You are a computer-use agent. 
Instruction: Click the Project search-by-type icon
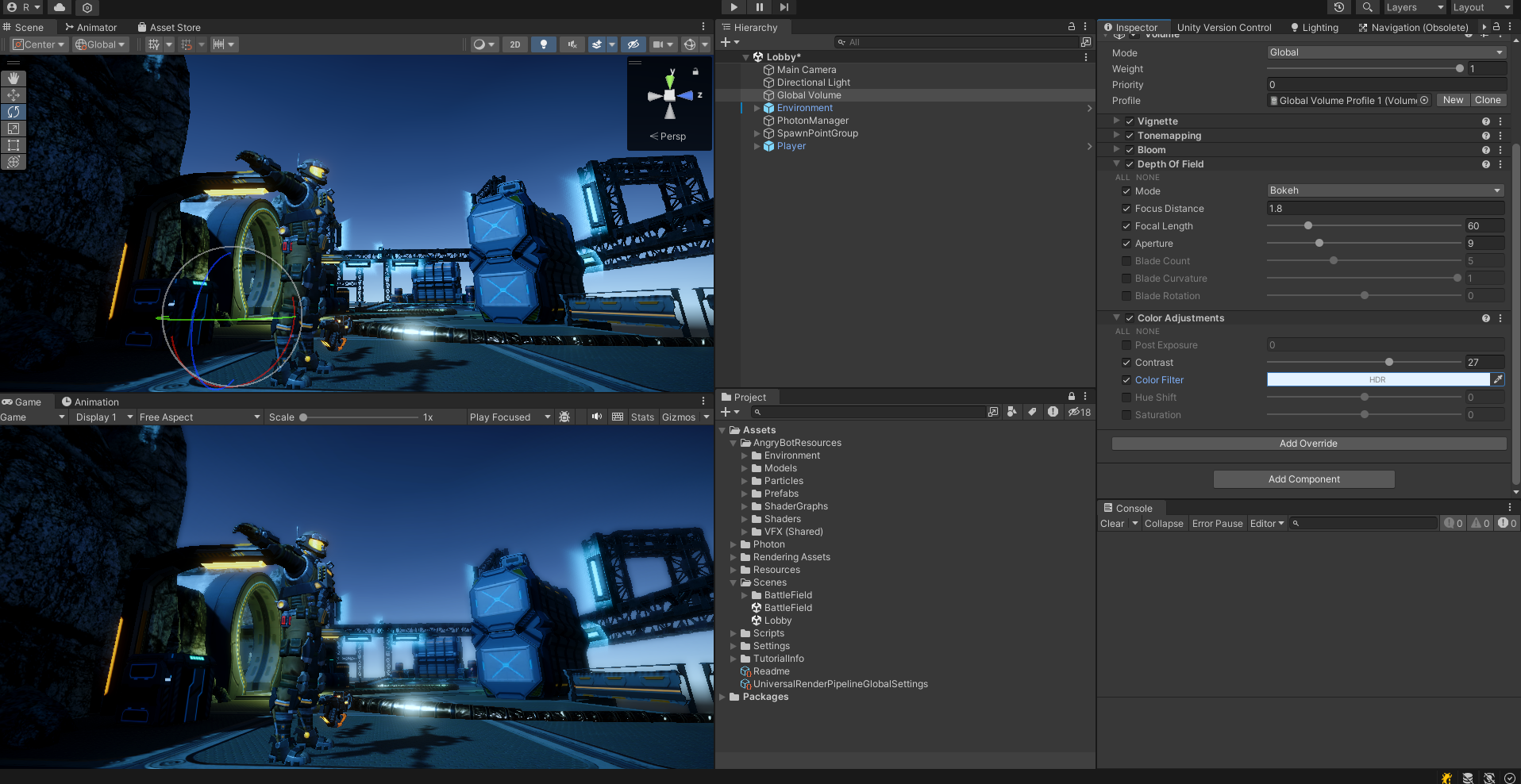click(x=1012, y=412)
